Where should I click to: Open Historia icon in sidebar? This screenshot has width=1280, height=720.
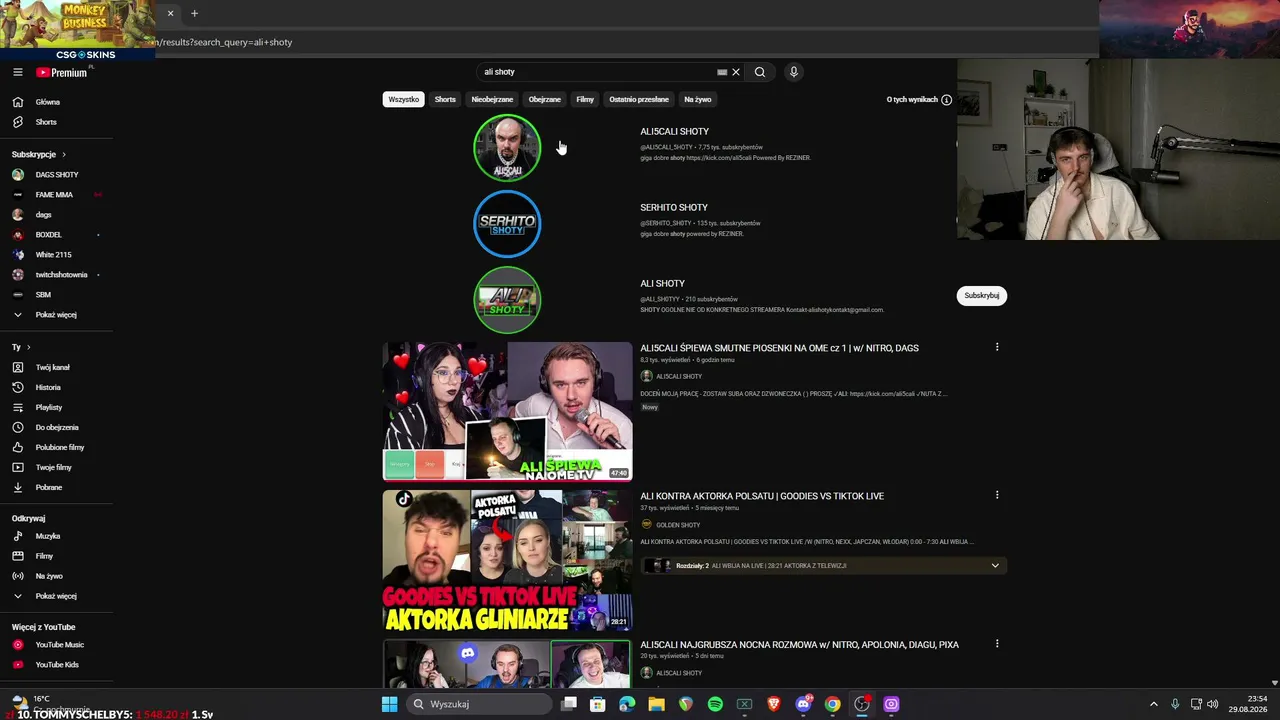coord(17,387)
